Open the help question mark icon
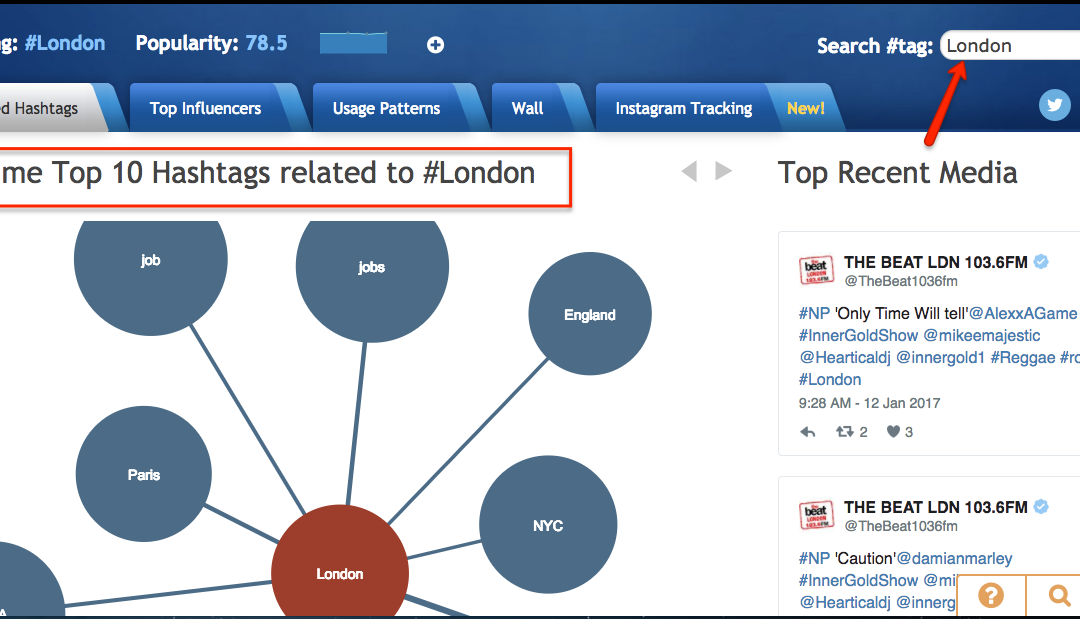The width and height of the screenshot is (1080, 619). (x=991, y=596)
